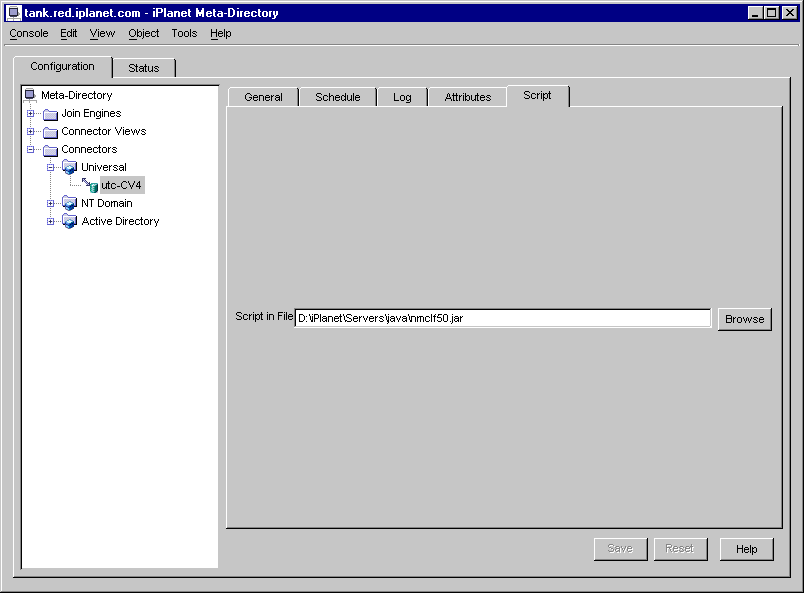Select the NT Domain tree label
Image resolution: width=804 pixels, height=593 pixels.
pos(107,203)
